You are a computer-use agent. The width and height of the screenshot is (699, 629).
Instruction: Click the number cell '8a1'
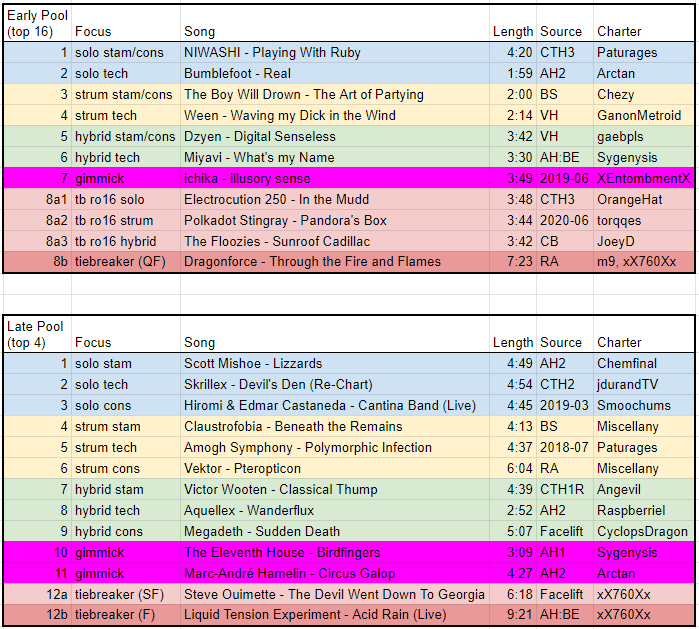pos(37,199)
